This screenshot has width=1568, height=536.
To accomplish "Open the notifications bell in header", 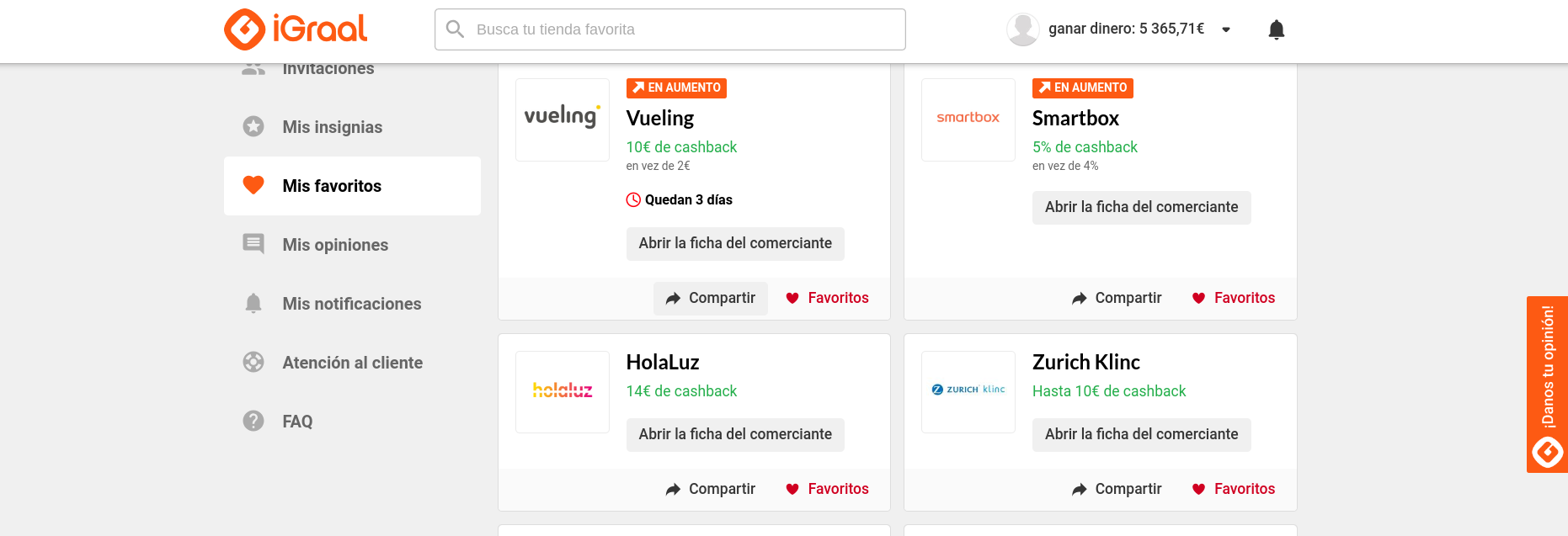I will (1276, 29).
